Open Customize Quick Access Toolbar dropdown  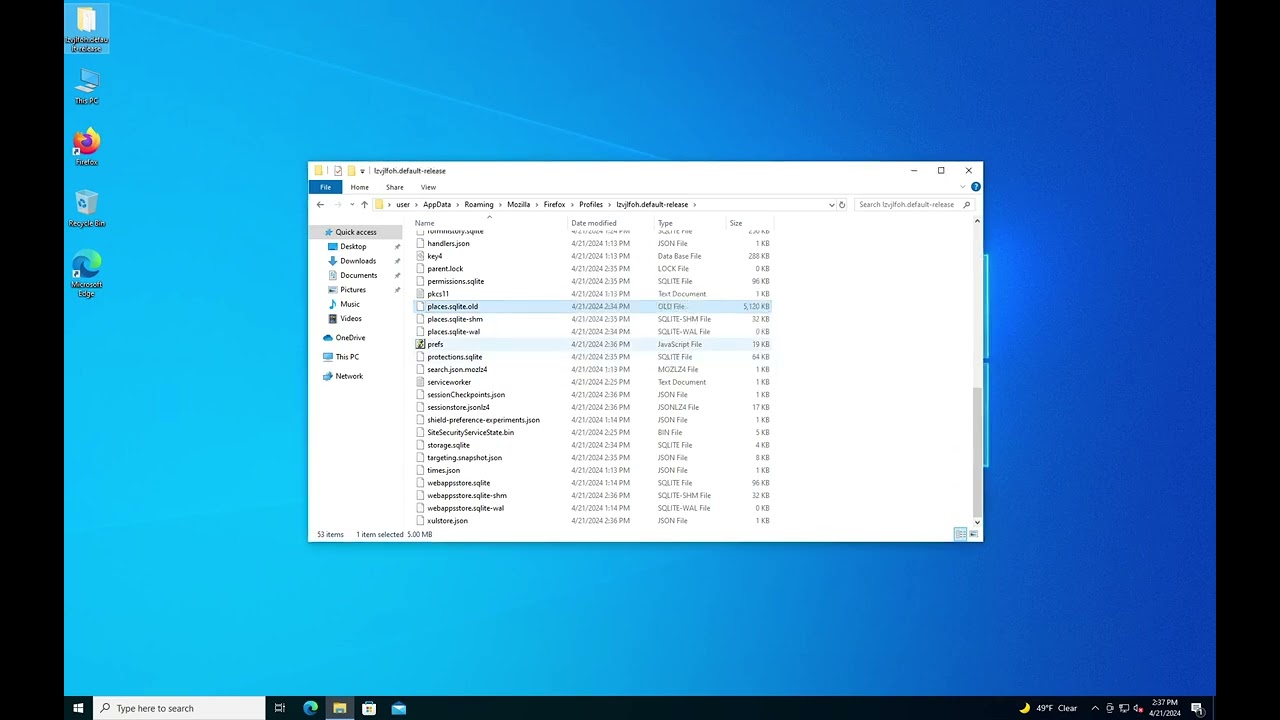(x=362, y=171)
